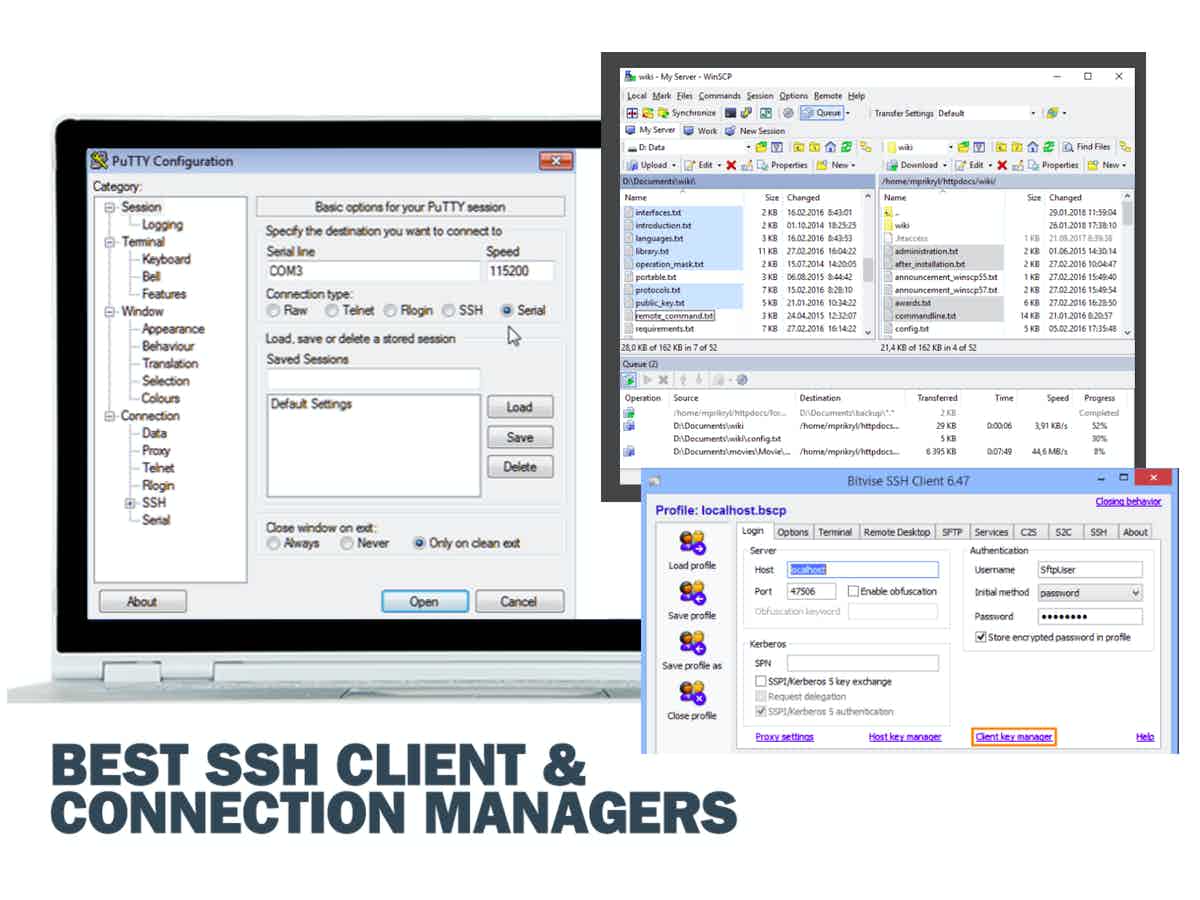This screenshot has height=900, width=1200.
Task: Open the Client key manager link
Action: click(1013, 737)
